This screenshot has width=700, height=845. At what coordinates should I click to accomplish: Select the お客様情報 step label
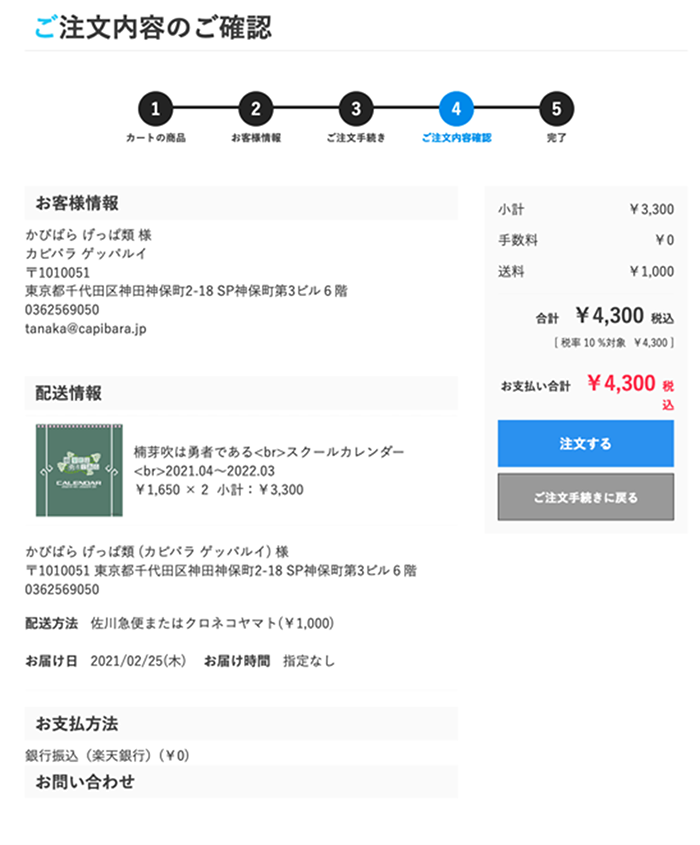[256, 138]
